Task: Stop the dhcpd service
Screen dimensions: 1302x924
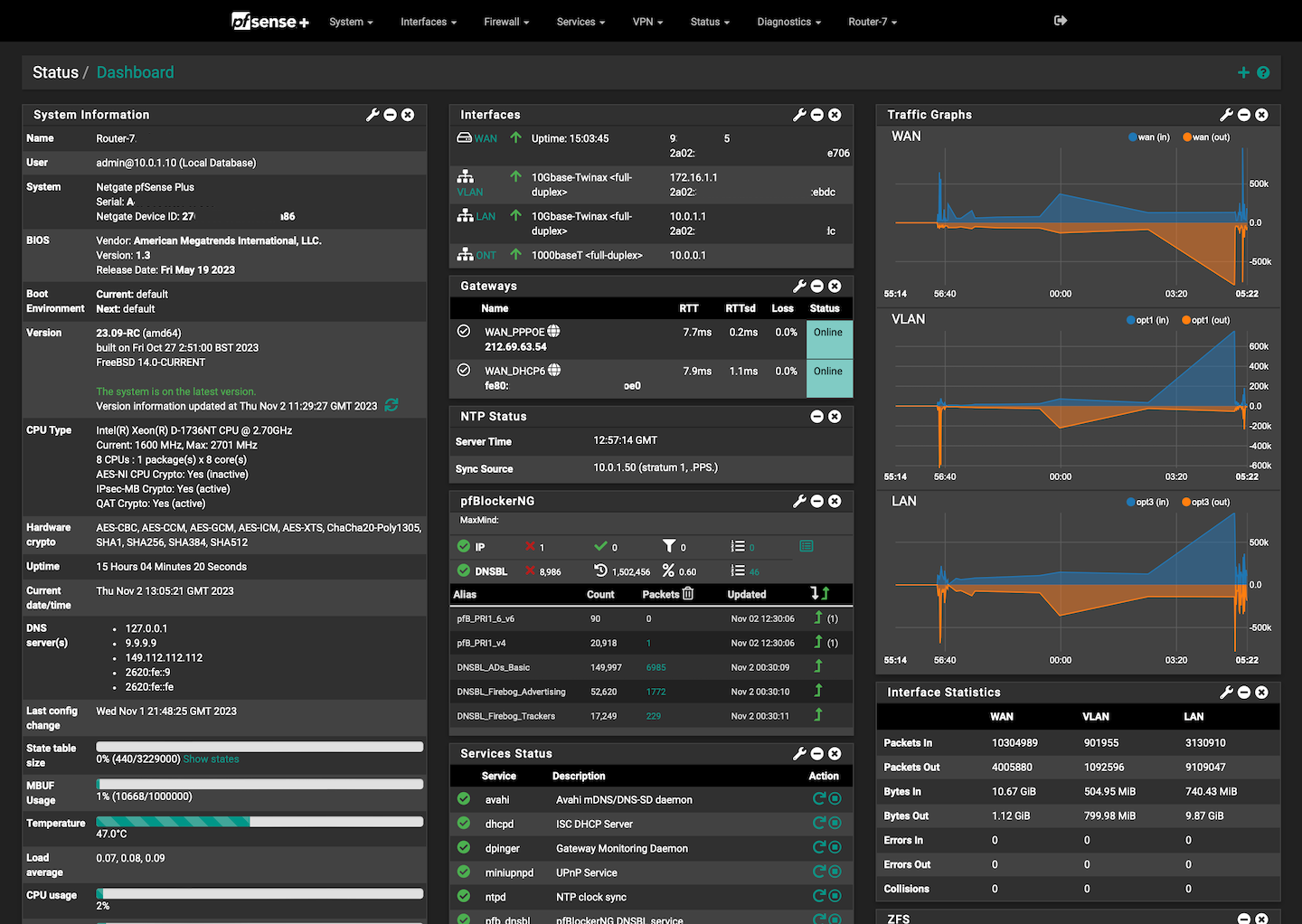Action: point(835,823)
